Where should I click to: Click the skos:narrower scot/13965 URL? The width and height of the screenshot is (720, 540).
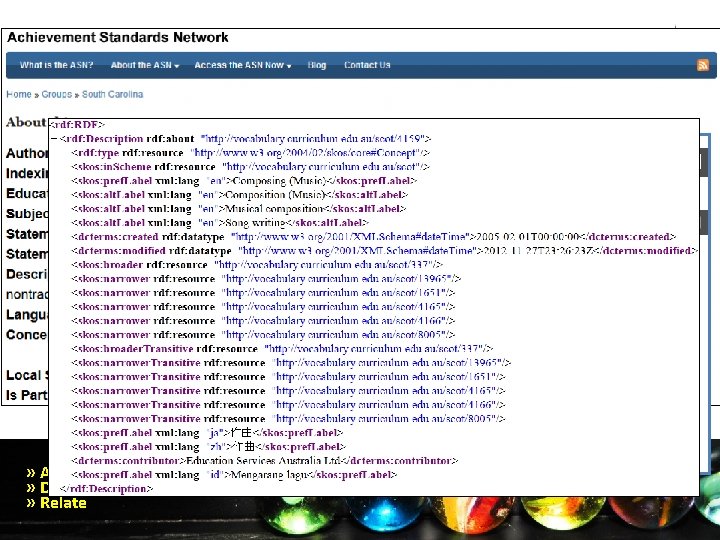pyautogui.click(x=337, y=279)
